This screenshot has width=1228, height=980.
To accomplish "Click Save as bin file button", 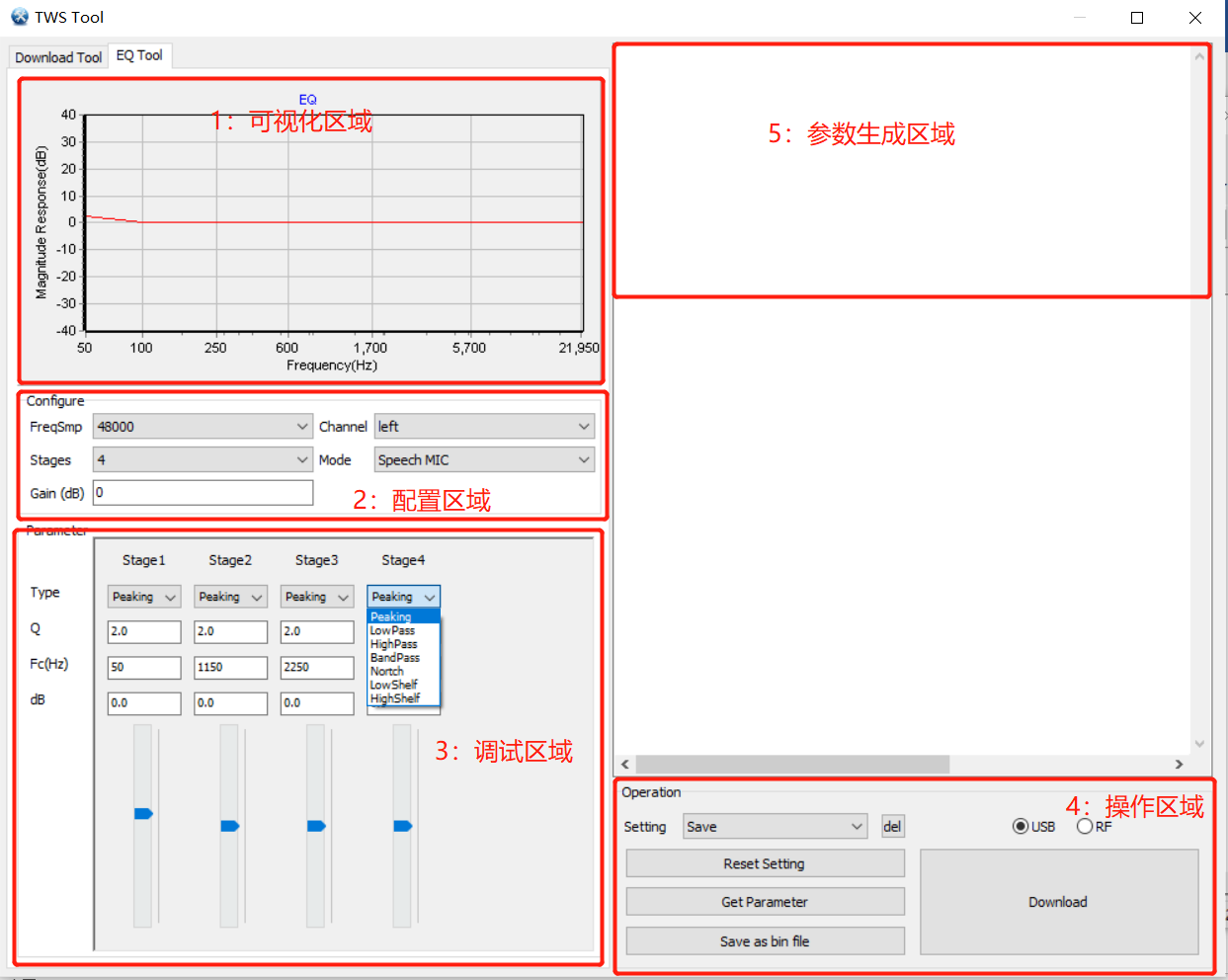I will pos(765,941).
